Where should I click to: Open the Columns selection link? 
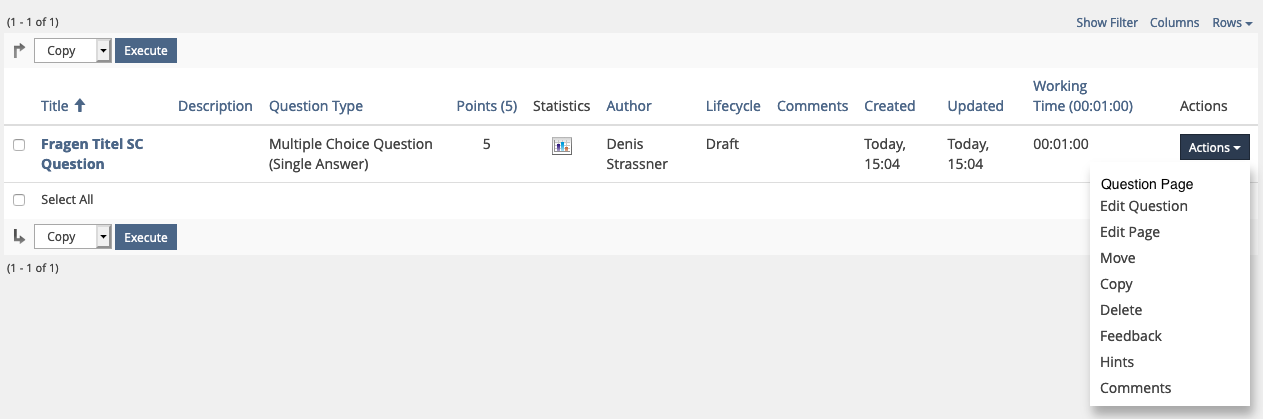coord(1174,23)
